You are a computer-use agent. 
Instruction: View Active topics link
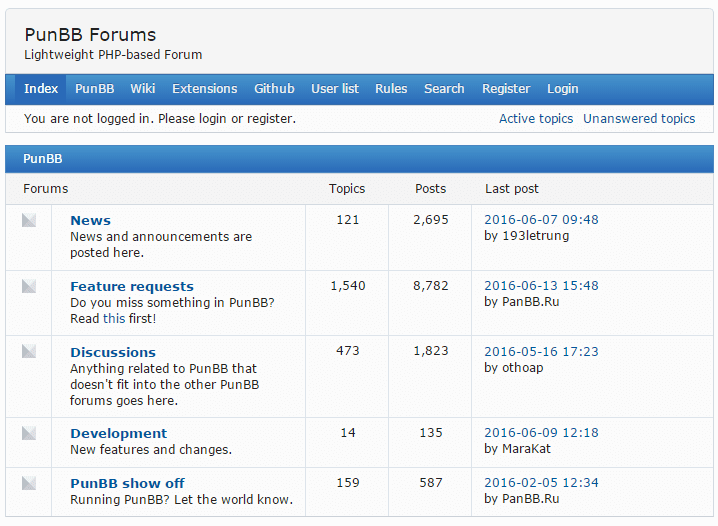(x=536, y=118)
